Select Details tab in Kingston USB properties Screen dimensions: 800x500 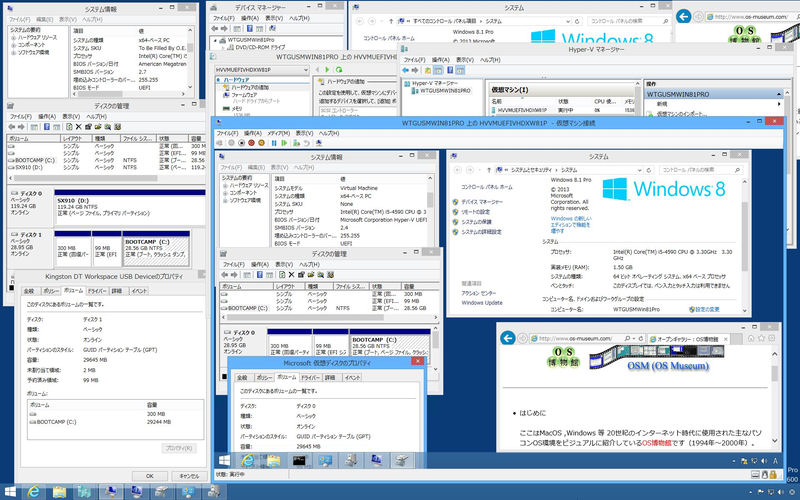[117, 291]
